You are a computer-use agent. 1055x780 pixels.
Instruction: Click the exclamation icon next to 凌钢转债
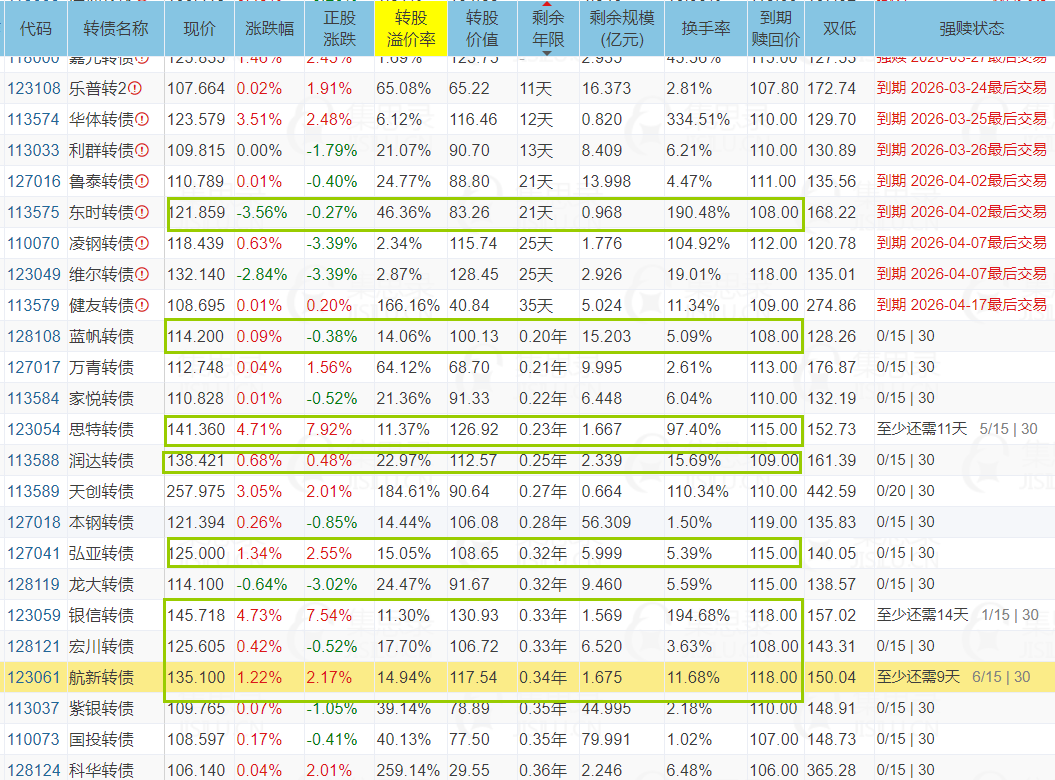(x=142, y=244)
